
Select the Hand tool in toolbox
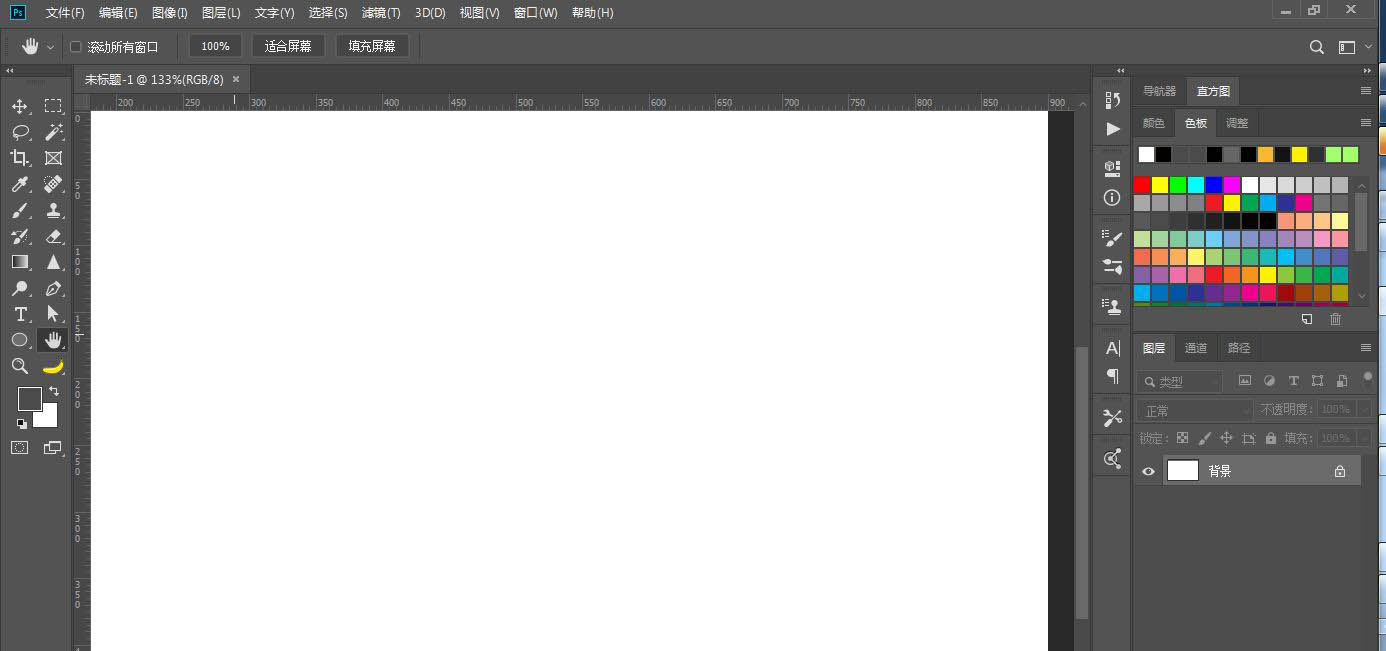(53, 340)
